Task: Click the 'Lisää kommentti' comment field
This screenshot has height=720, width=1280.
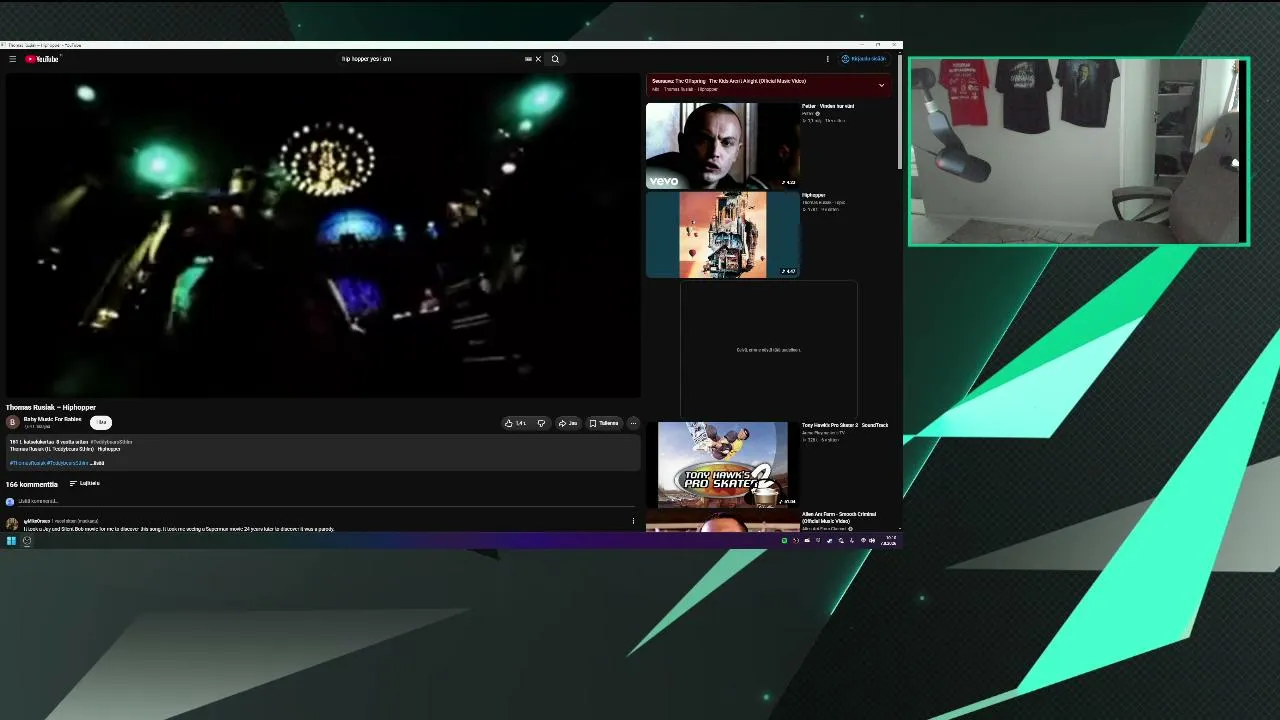Action: click(x=325, y=501)
